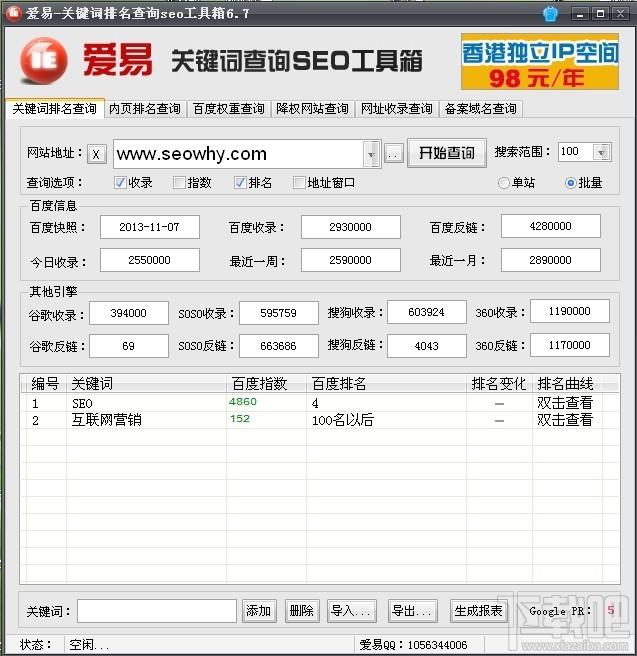The width and height of the screenshot is (637, 656).
Task: Click the blue shirt skin icon in title bar
Action: tap(550, 14)
